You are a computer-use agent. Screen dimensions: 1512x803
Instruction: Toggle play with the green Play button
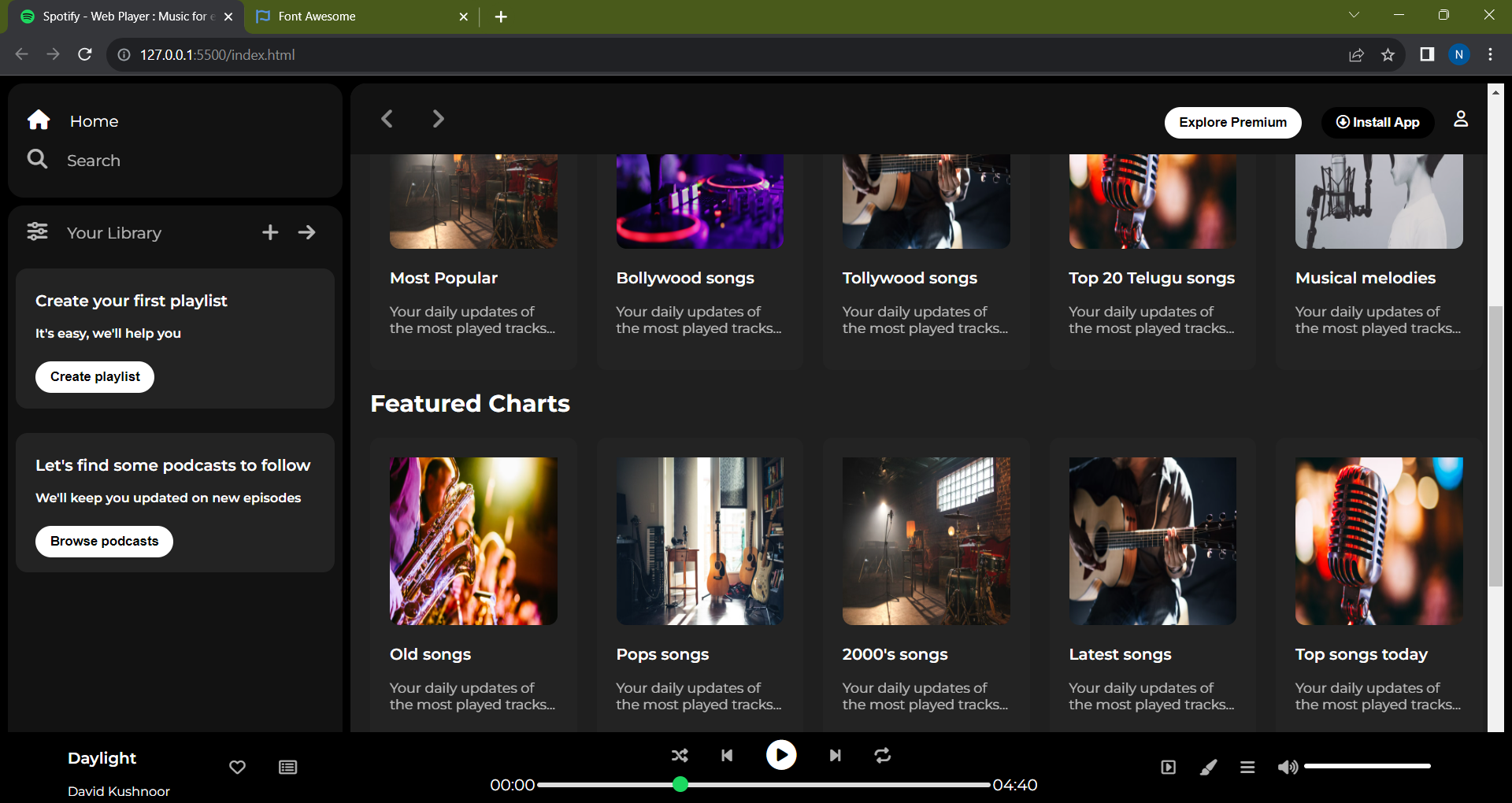coord(781,755)
